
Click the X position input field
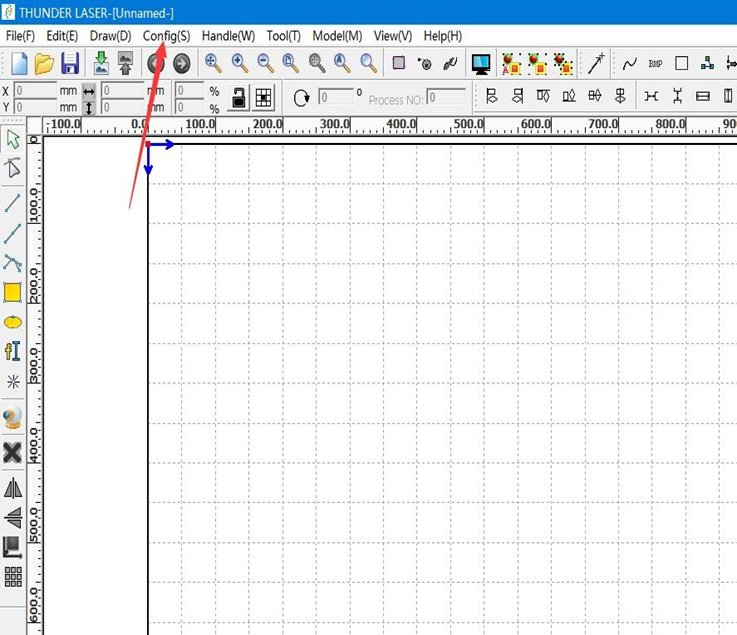click(x=46, y=91)
